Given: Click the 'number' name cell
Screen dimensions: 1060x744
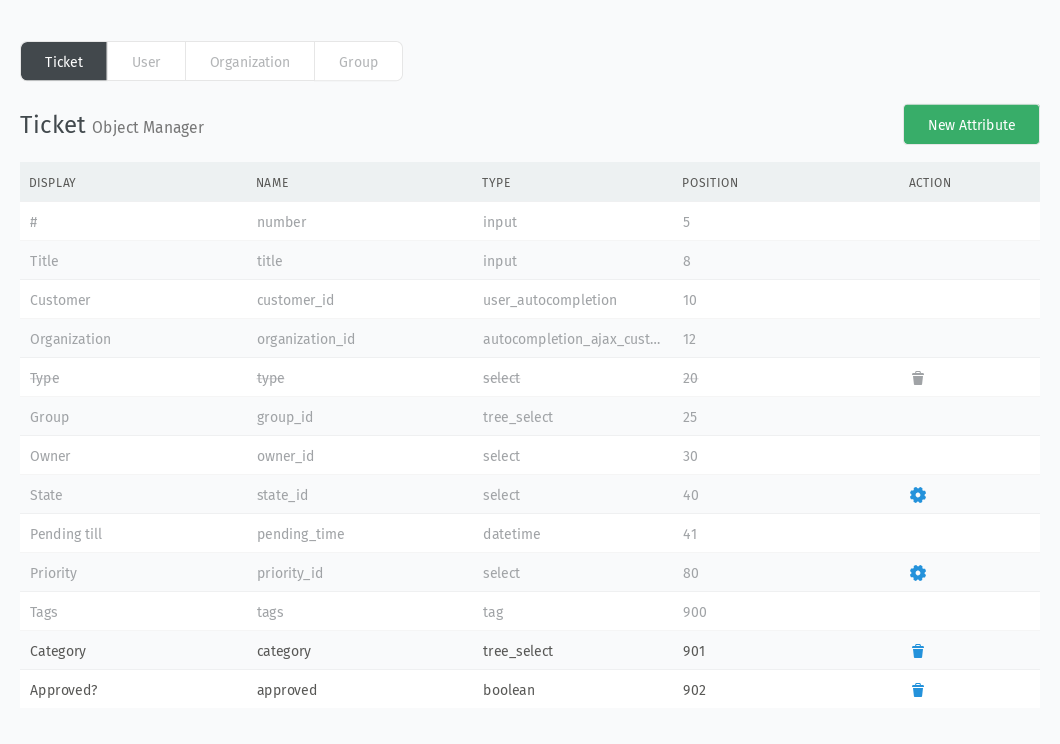Looking at the screenshot, I should [281, 222].
